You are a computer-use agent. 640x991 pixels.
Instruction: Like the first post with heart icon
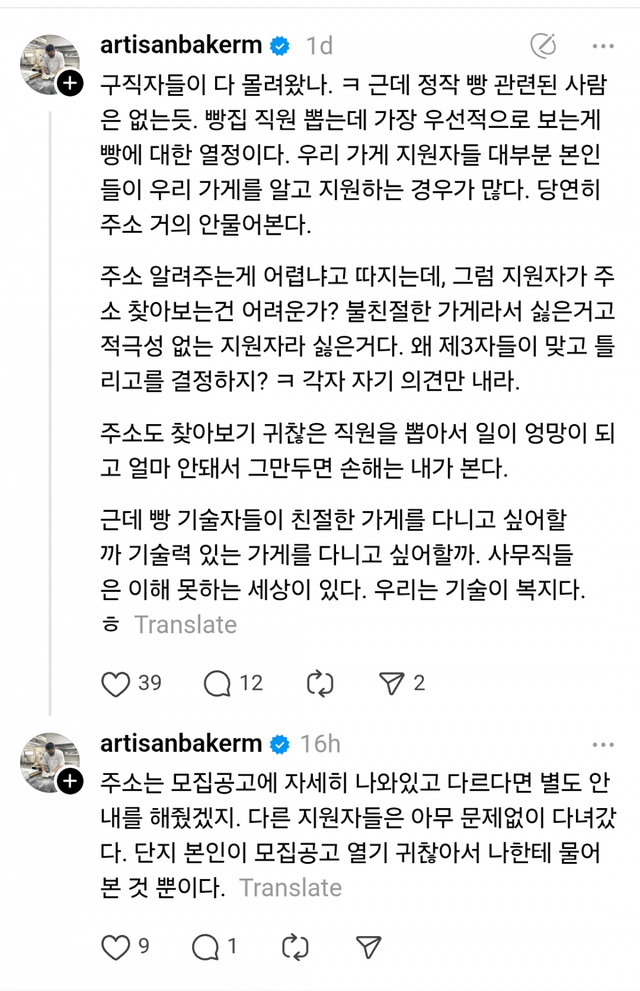117,683
